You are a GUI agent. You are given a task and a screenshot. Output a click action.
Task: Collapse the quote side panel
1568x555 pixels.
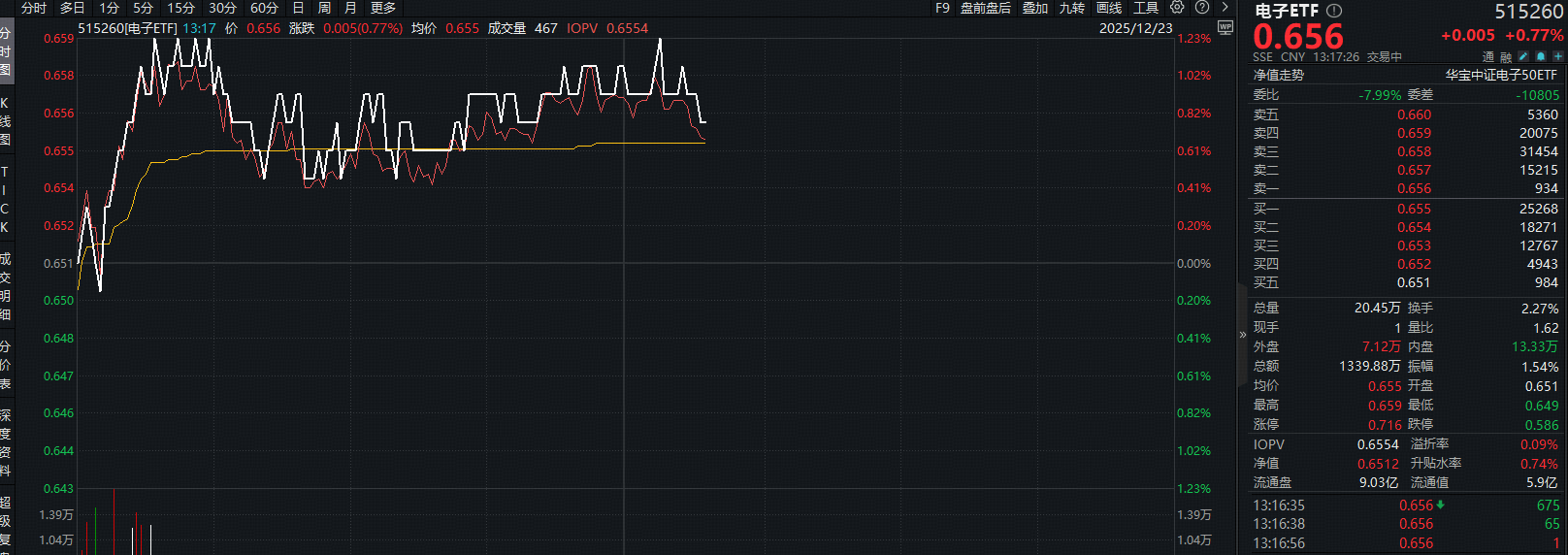(1242, 335)
